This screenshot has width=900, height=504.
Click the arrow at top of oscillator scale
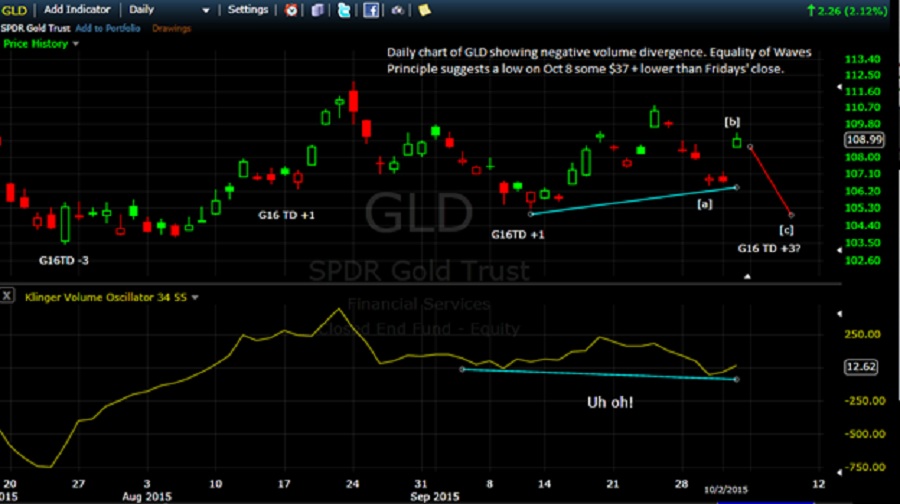[x=839, y=314]
